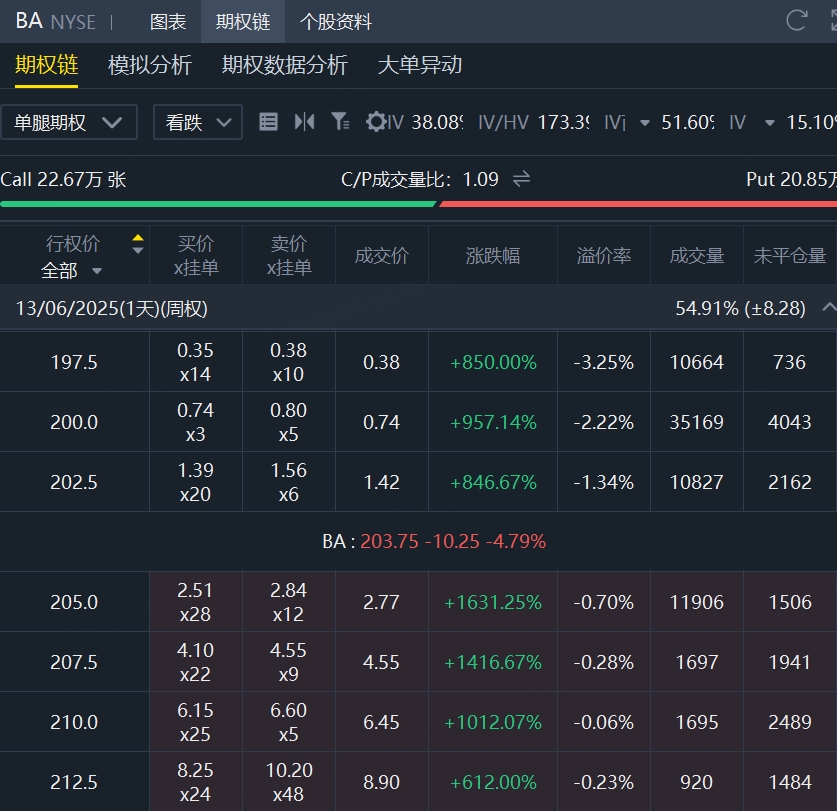The height and width of the screenshot is (811, 837).
Task: Select the 205.0 strike row
Action: tap(418, 602)
